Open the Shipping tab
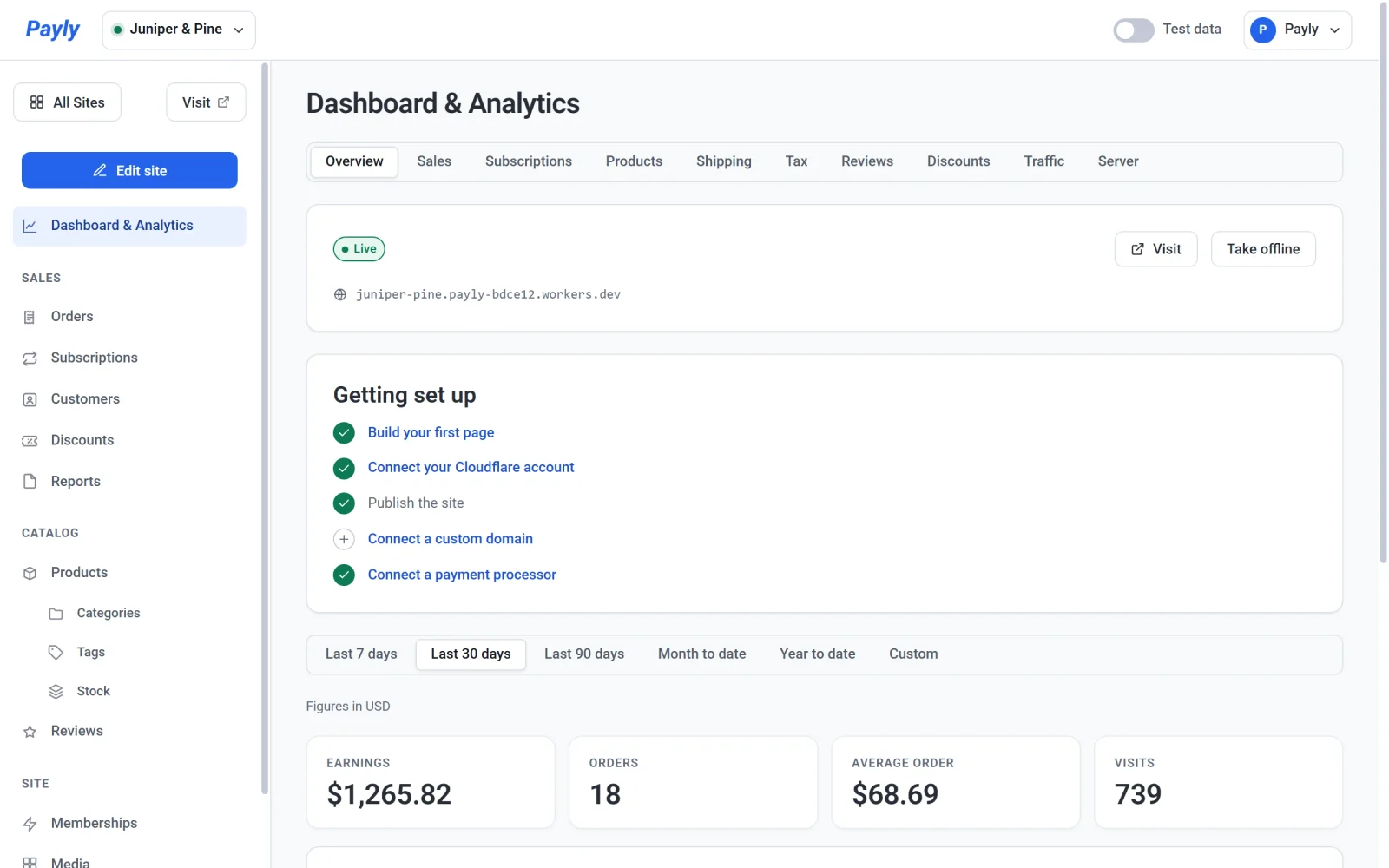The height and width of the screenshot is (868, 1389). click(x=724, y=161)
